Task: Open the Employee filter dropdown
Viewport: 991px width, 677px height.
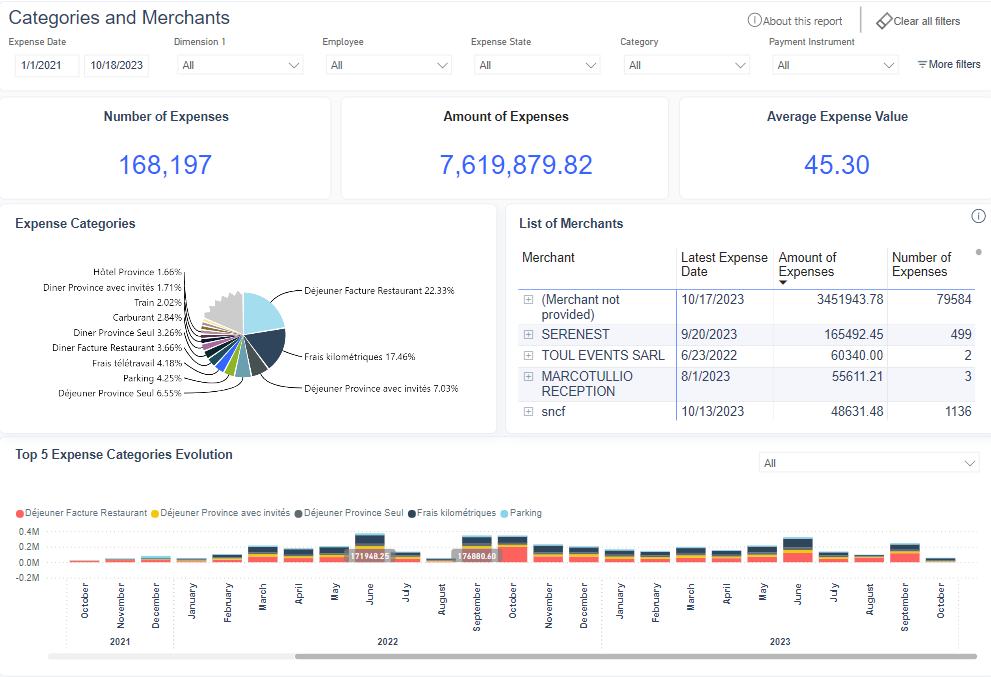Action: click(x=388, y=65)
